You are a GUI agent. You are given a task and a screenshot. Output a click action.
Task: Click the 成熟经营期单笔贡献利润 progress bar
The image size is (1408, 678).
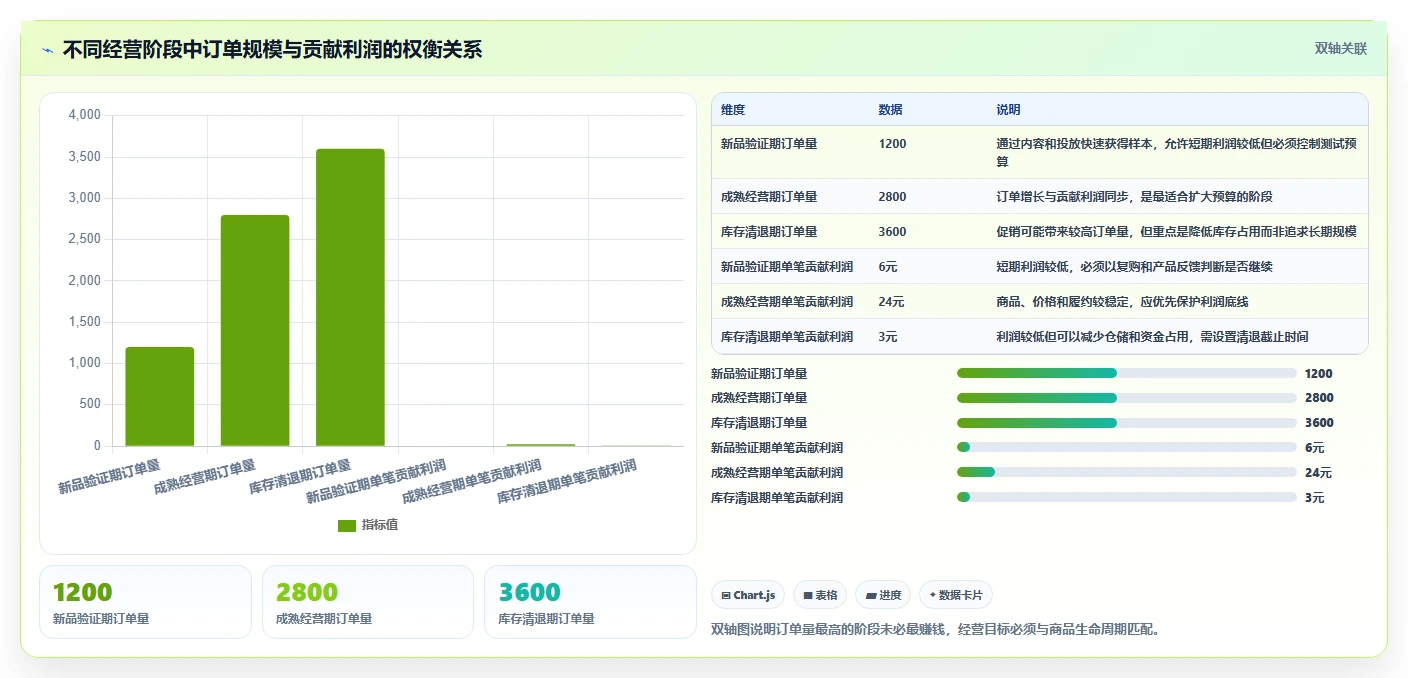point(1127,472)
